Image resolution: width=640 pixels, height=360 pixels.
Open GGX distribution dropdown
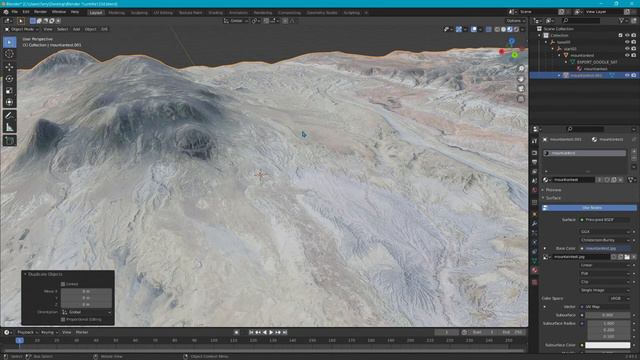(604, 232)
